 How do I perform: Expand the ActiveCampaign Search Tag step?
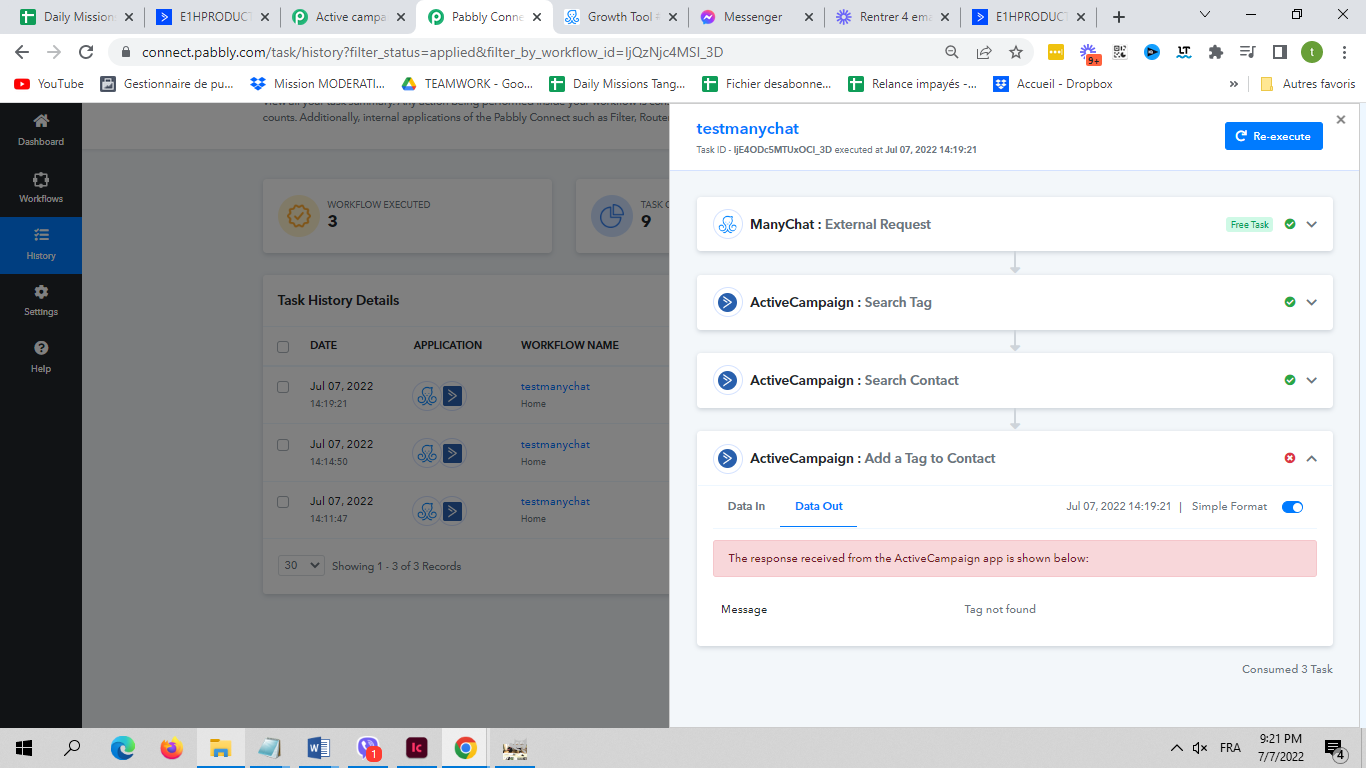[x=1312, y=302]
